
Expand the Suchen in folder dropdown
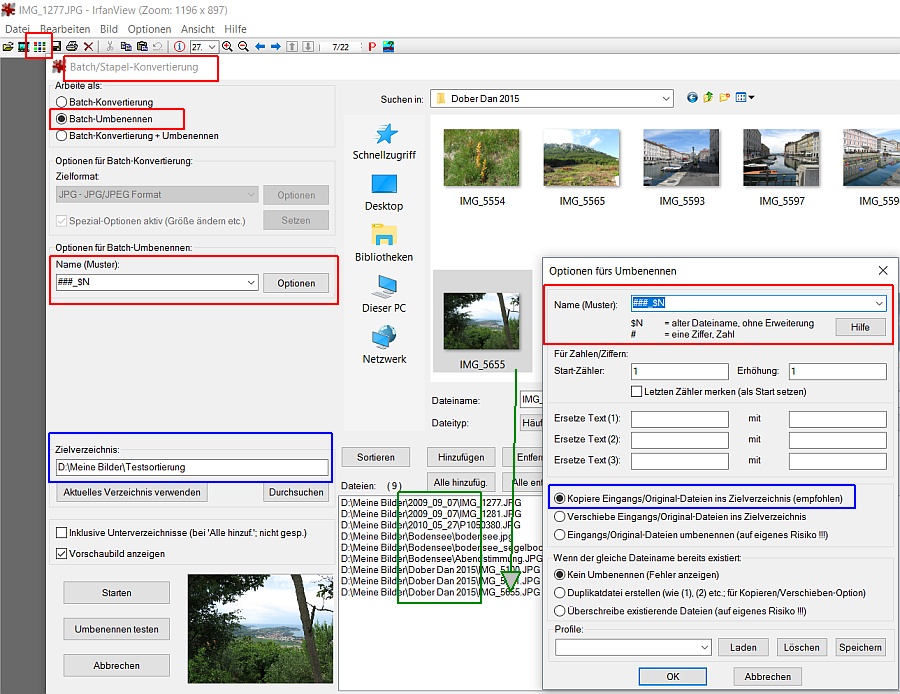(x=666, y=99)
